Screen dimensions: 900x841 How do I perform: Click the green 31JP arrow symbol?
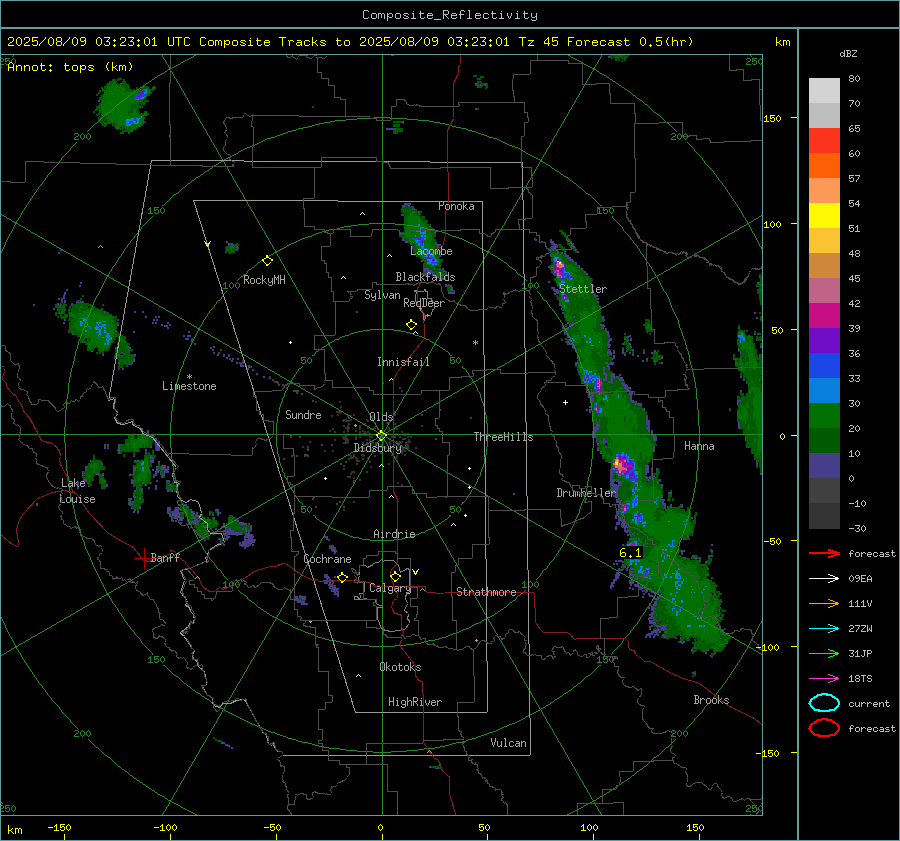click(824, 653)
